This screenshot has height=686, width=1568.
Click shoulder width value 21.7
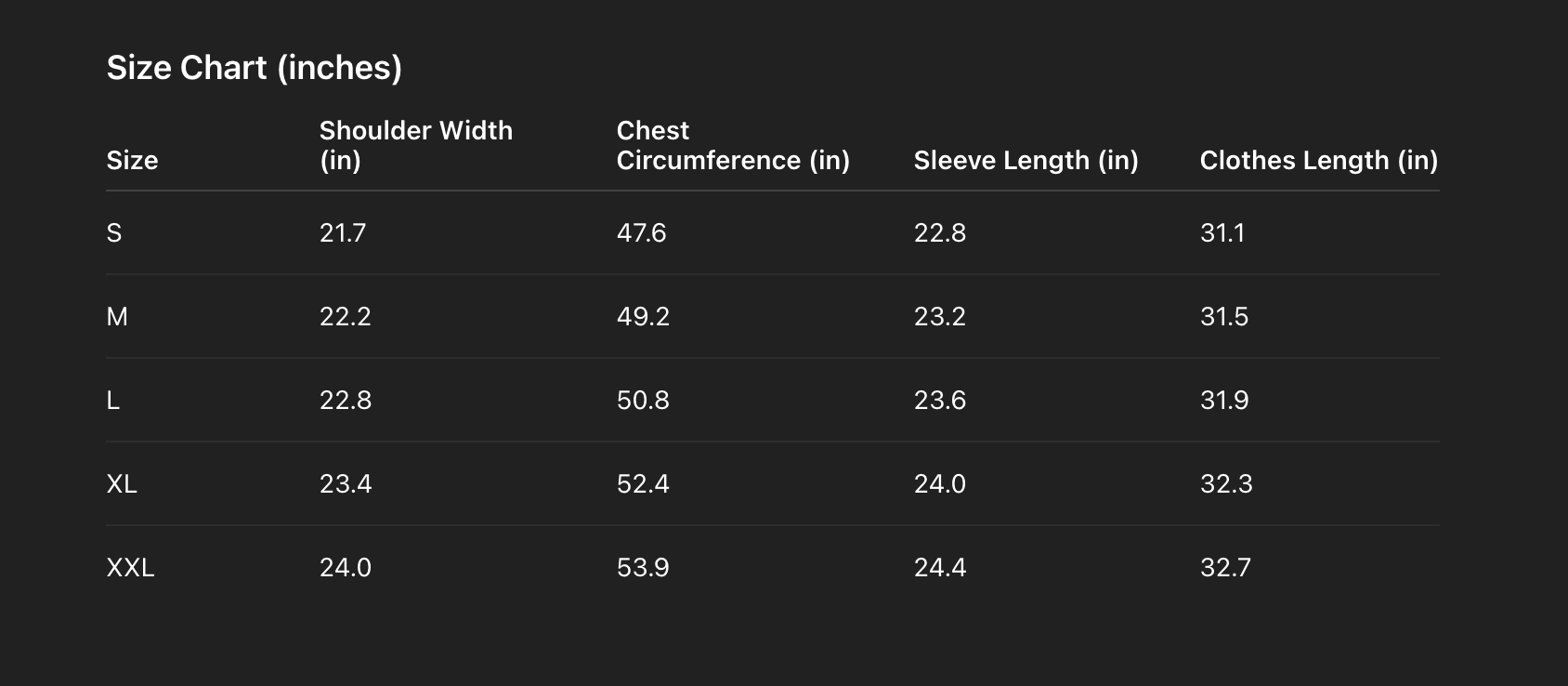[x=343, y=232]
